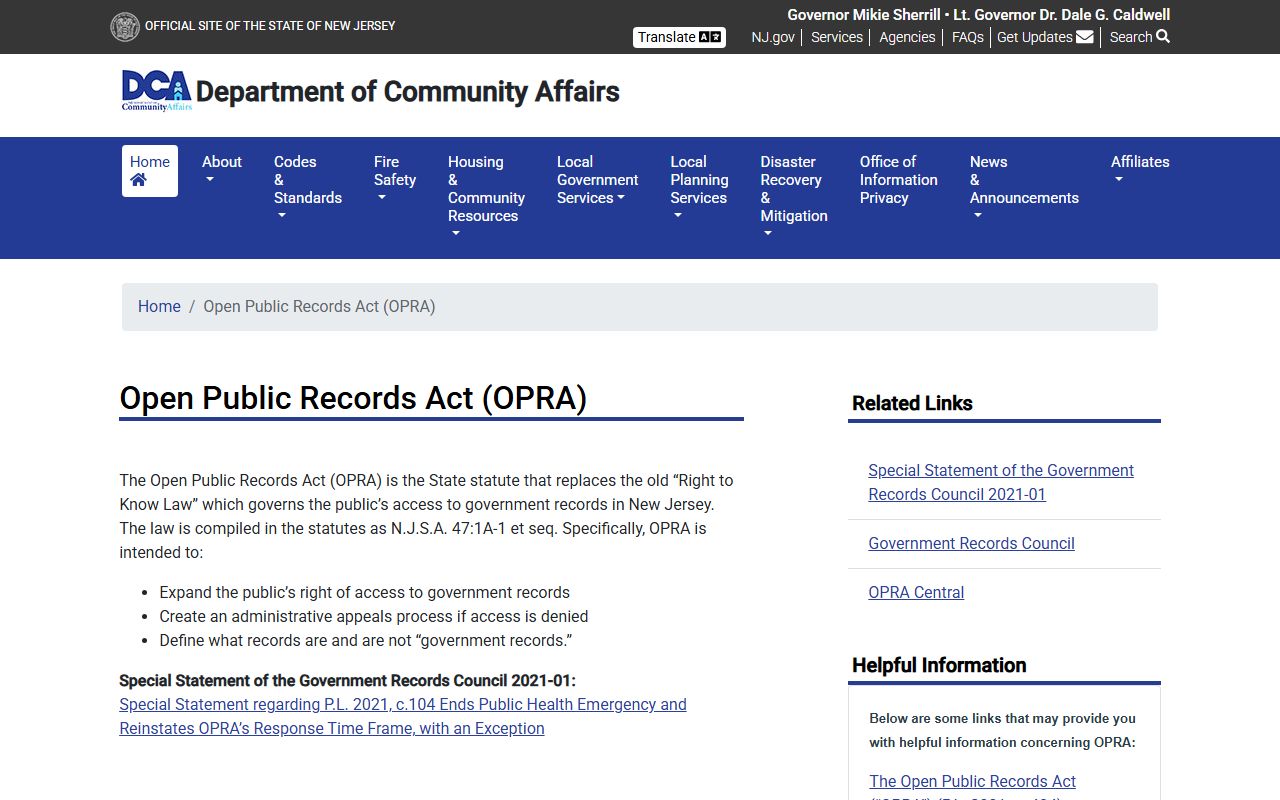Open Office of Information Privacy page
1280x800 pixels.
click(899, 180)
